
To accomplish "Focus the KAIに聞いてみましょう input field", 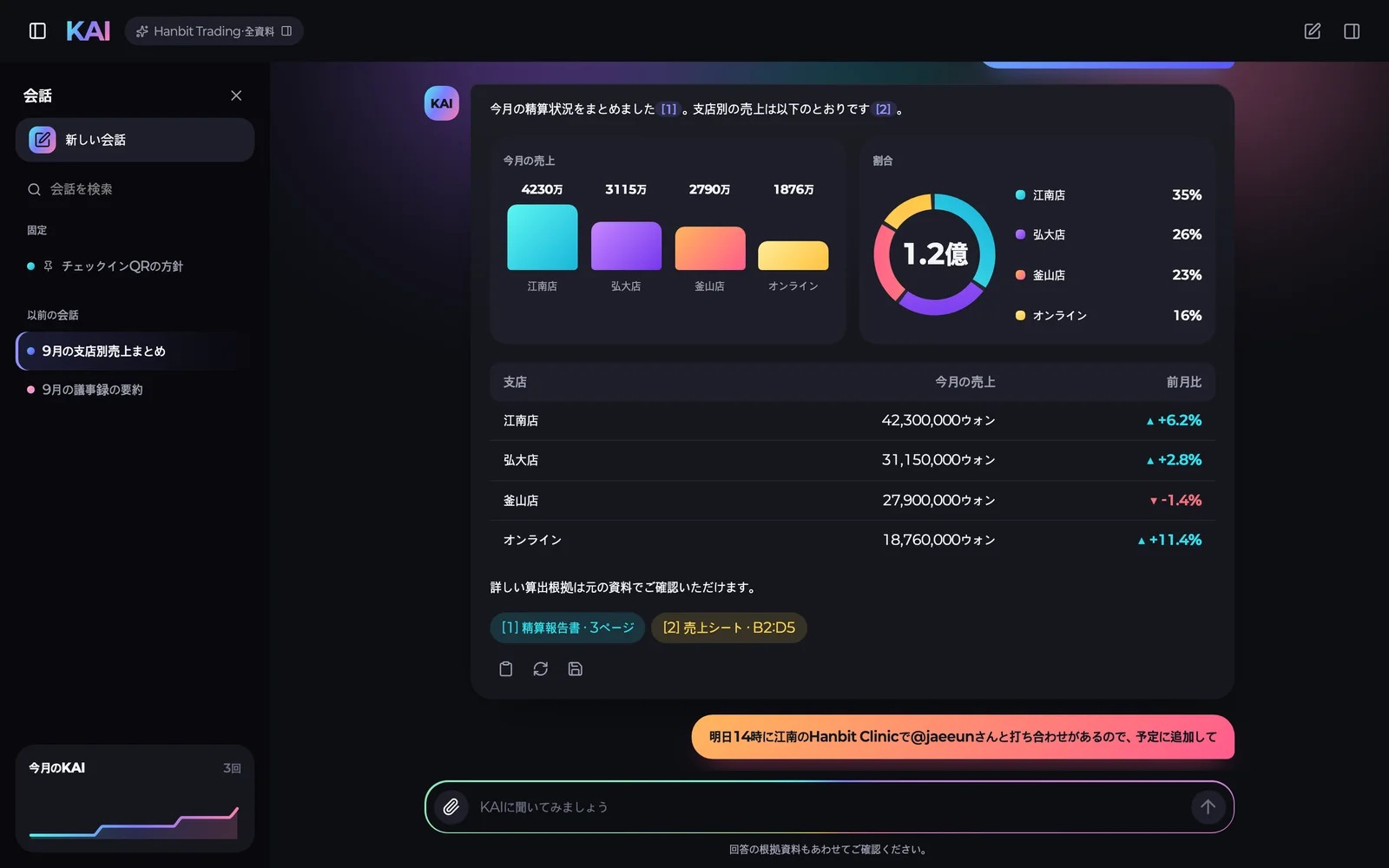I will pos(829,807).
